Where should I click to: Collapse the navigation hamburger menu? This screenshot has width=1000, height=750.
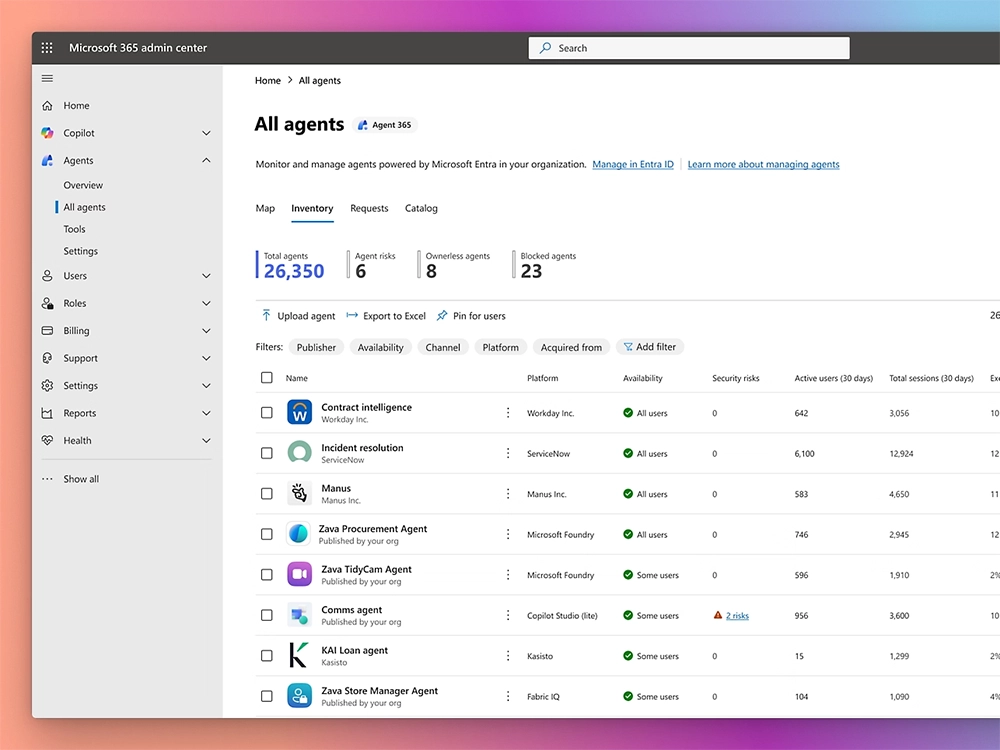coord(47,78)
